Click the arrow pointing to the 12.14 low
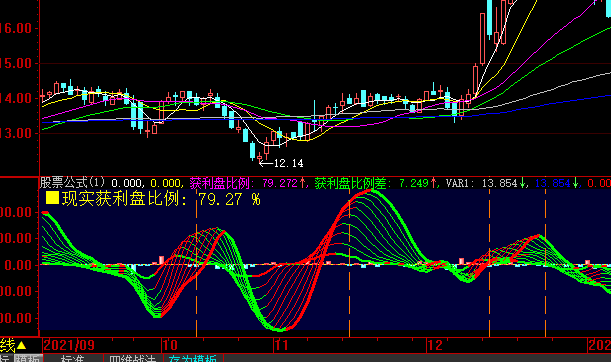This screenshot has width=611, height=362. pyautogui.click(x=266, y=164)
